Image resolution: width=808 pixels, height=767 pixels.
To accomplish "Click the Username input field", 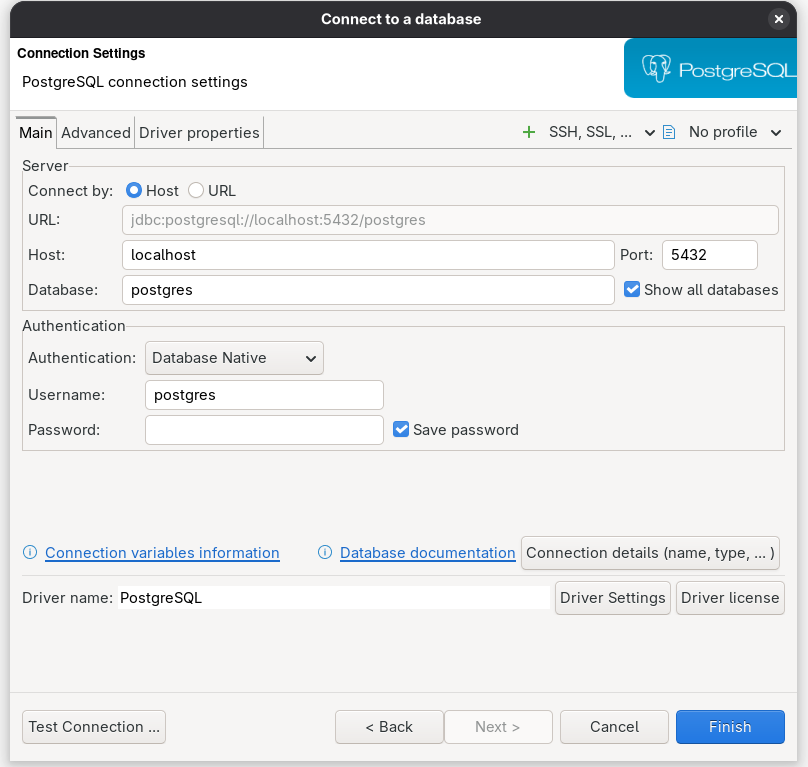I will (264, 395).
